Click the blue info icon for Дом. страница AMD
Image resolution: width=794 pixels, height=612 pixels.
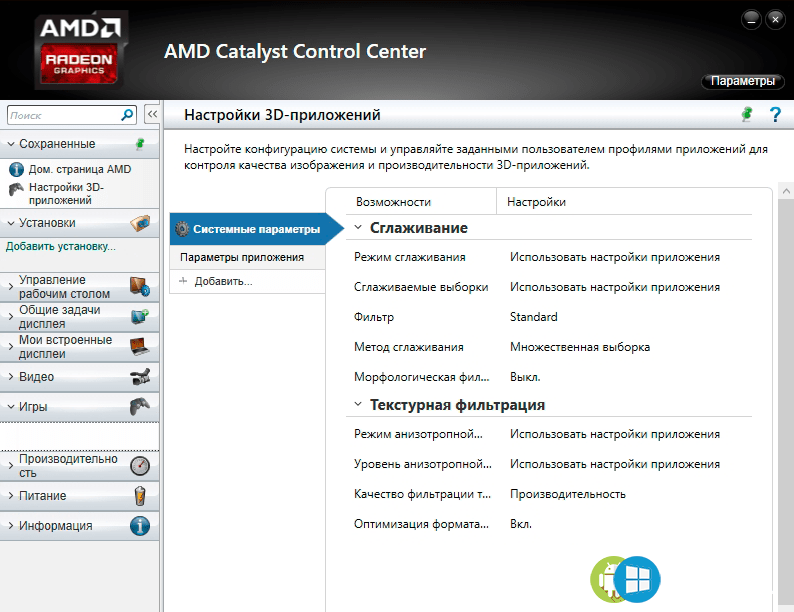pos(16,169)
